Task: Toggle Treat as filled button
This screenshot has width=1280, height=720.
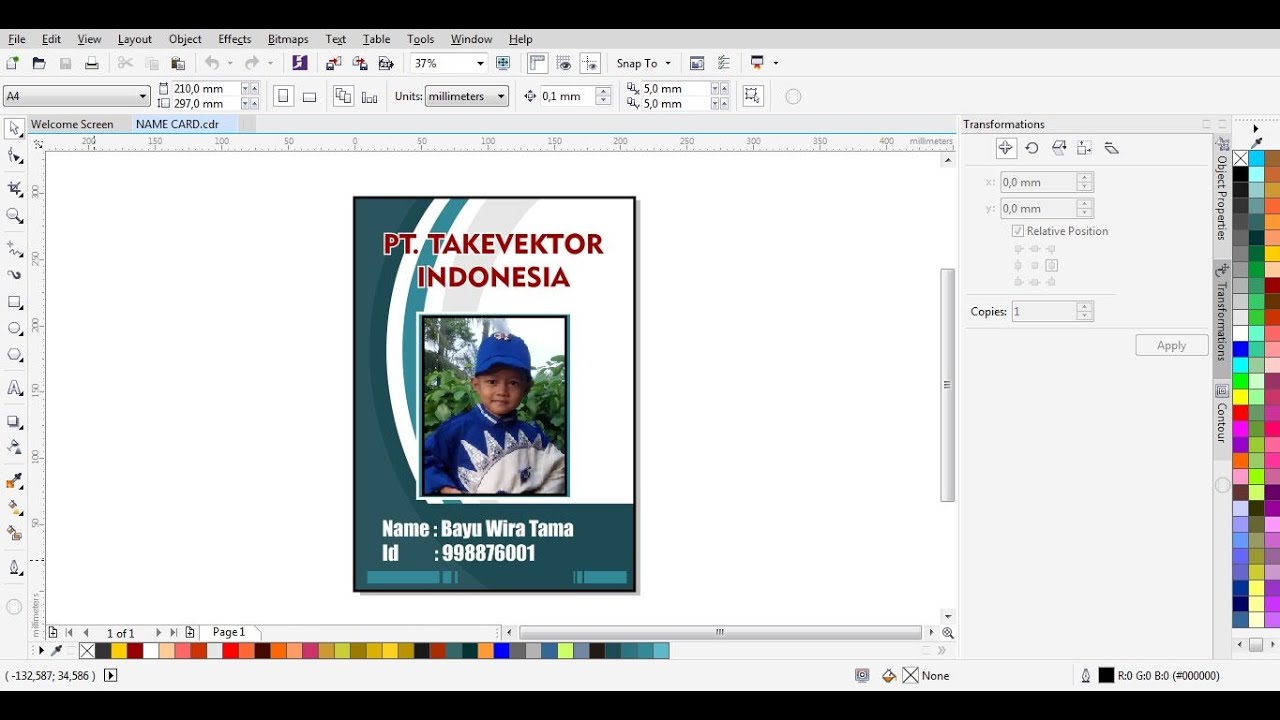Action: click(753, 96)
